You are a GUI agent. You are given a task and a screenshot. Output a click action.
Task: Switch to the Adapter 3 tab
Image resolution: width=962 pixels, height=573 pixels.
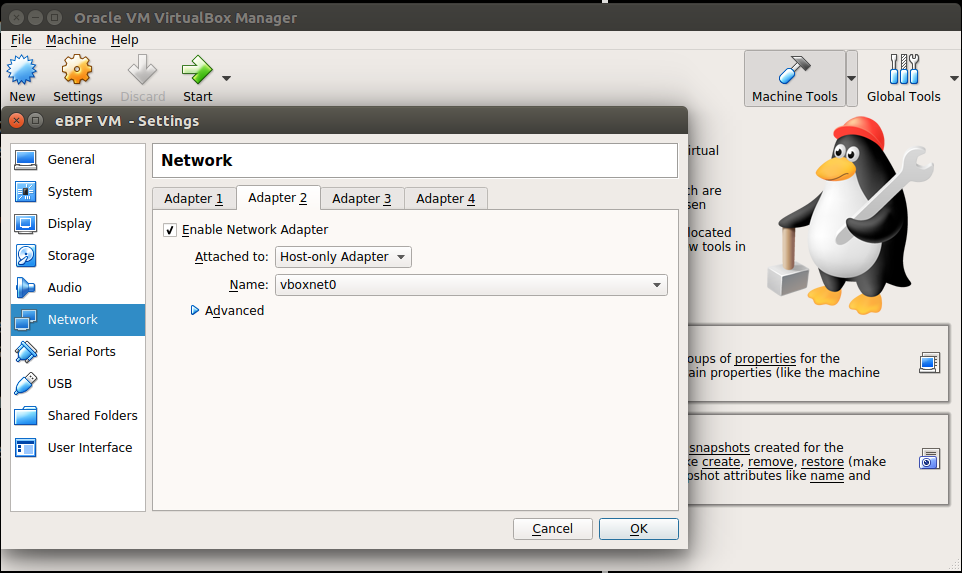coord(361,198)
